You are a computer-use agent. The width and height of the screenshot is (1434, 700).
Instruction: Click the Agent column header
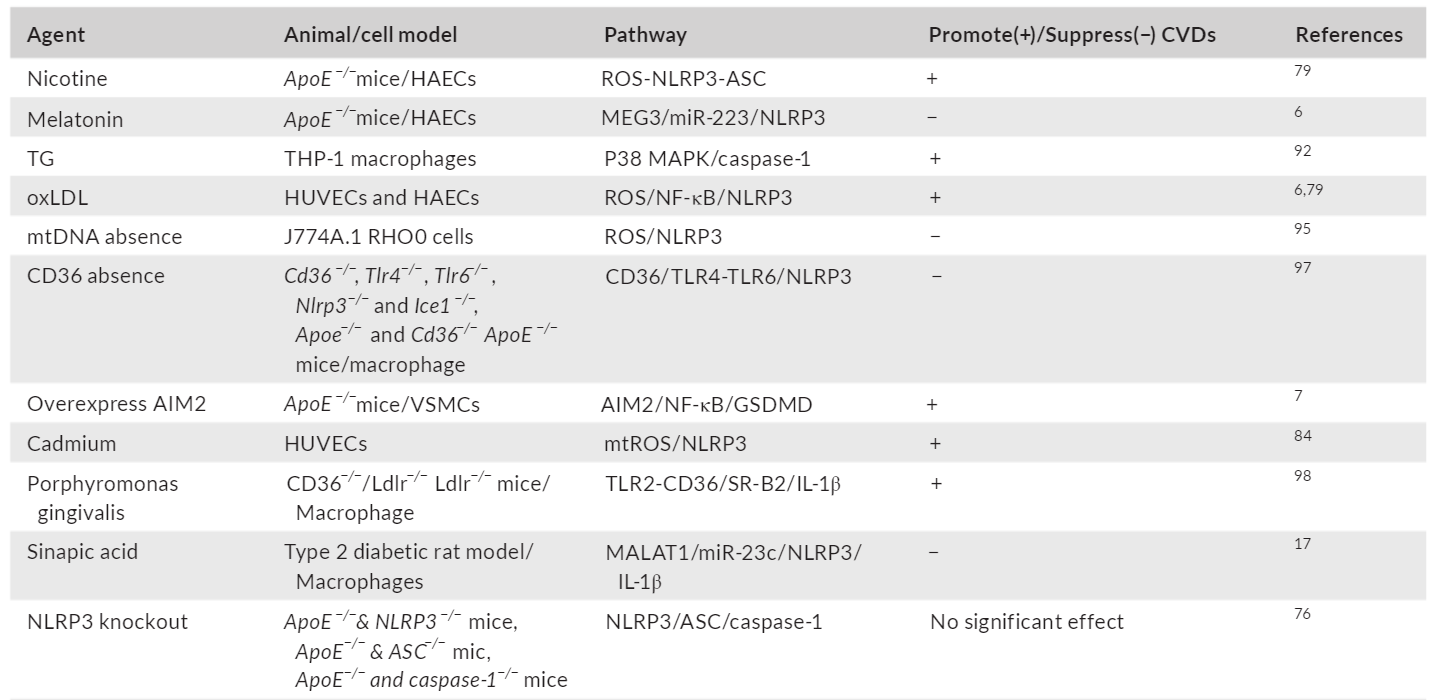(x=56, y=35)
